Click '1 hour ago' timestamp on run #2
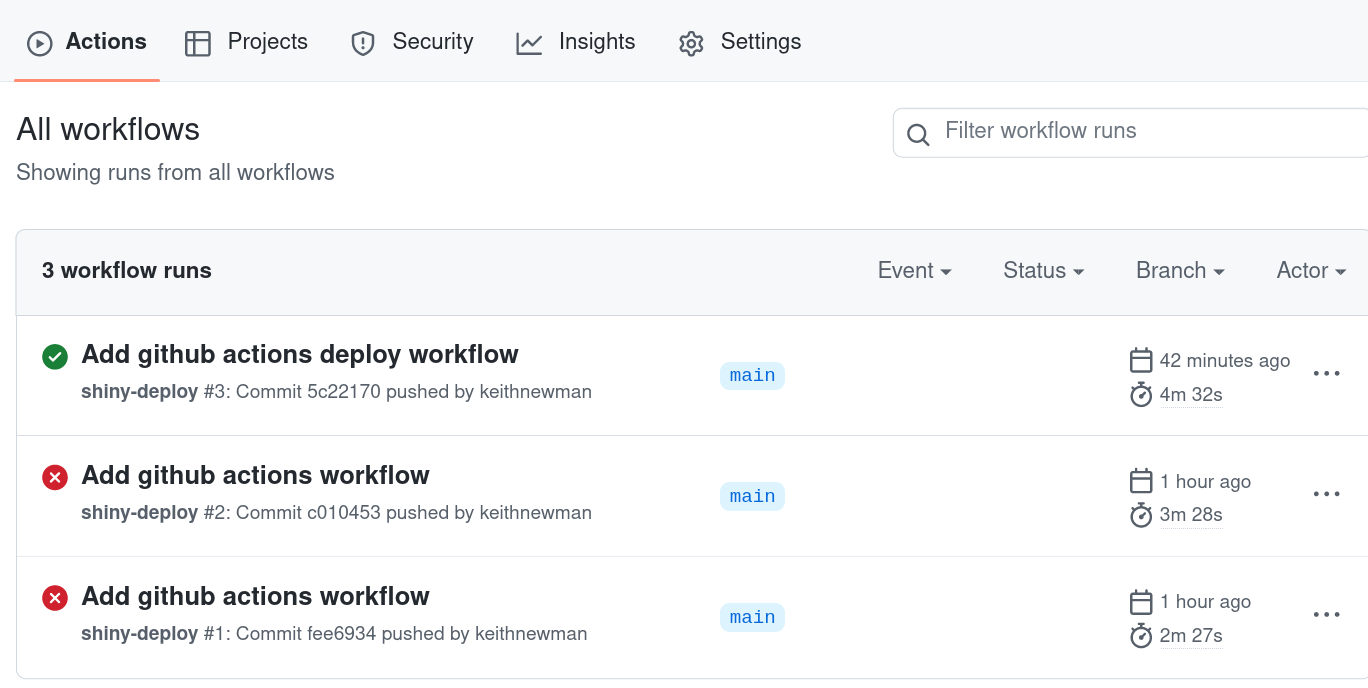1368x688 pixels. point(1205,482)
